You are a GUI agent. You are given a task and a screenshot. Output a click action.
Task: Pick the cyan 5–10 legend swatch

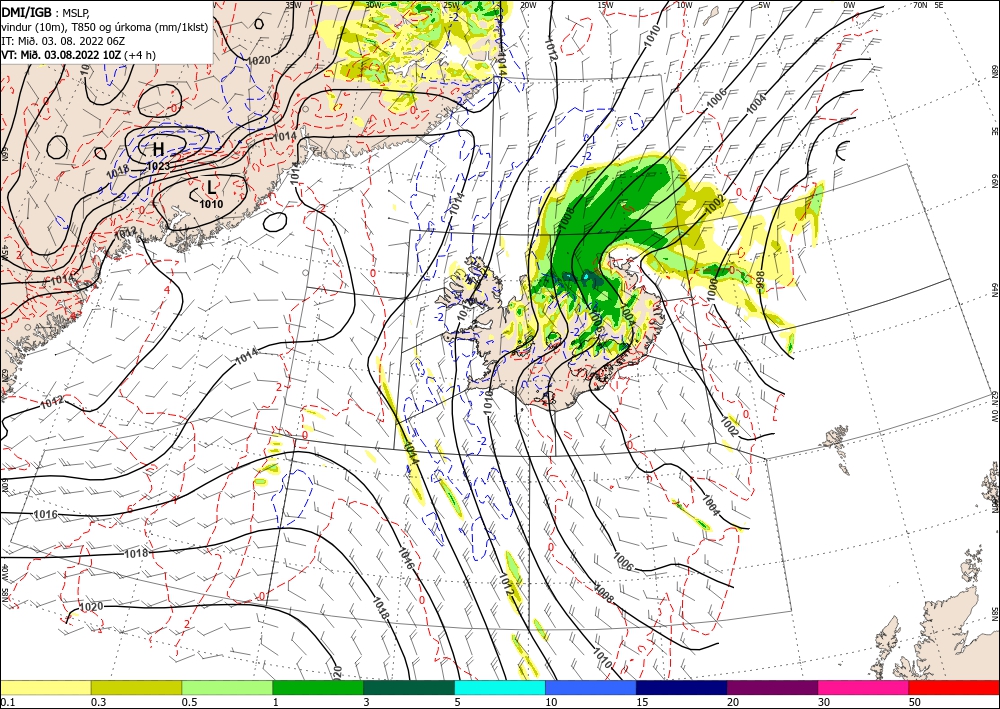[x=500, y=687]
